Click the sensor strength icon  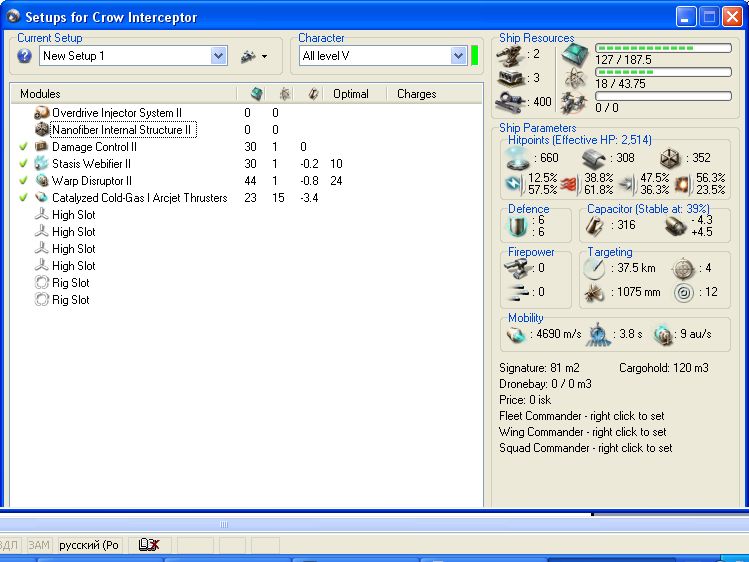tap(684, 292)
